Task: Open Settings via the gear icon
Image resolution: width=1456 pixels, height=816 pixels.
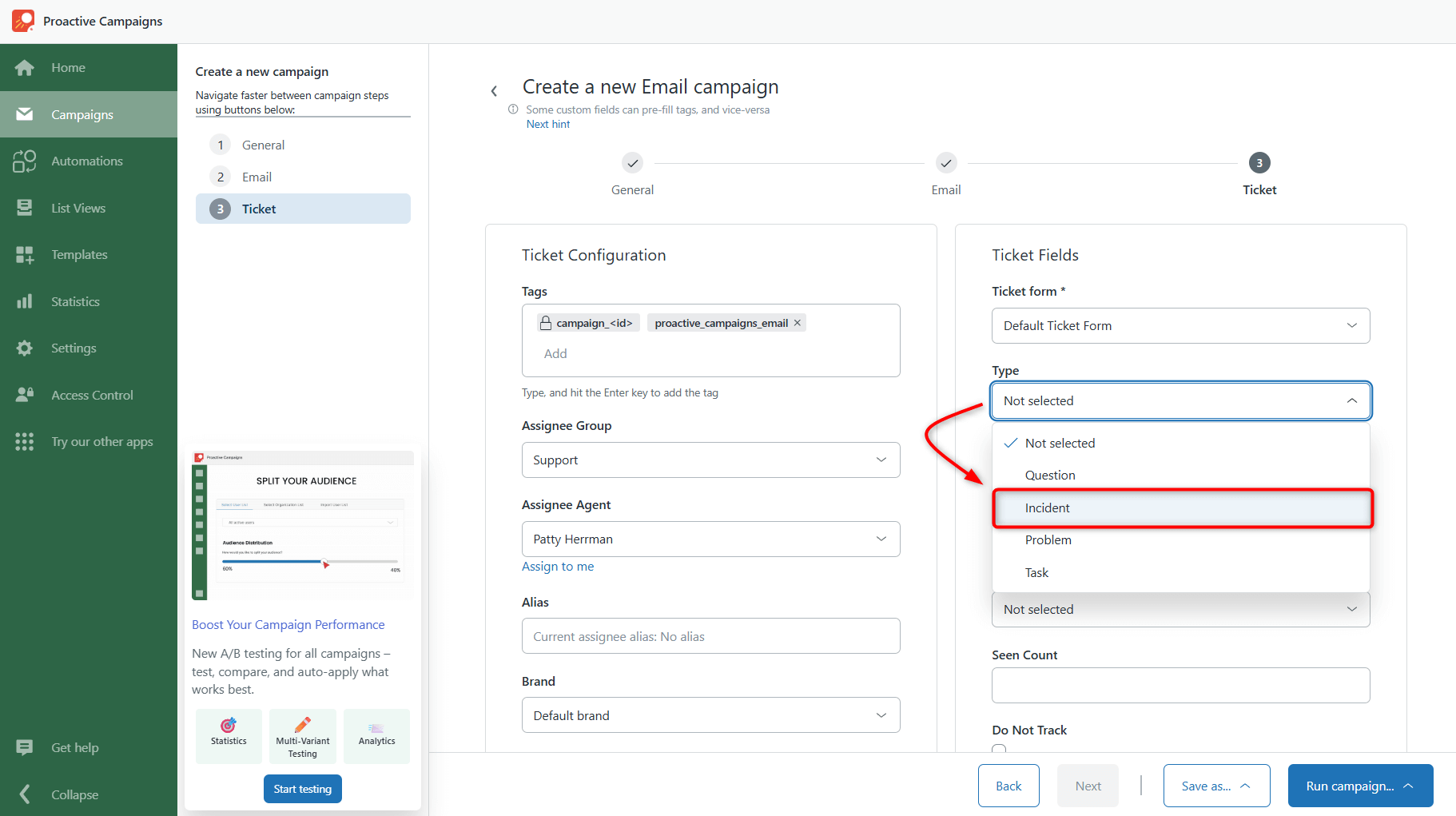Action: pos(73,348)
